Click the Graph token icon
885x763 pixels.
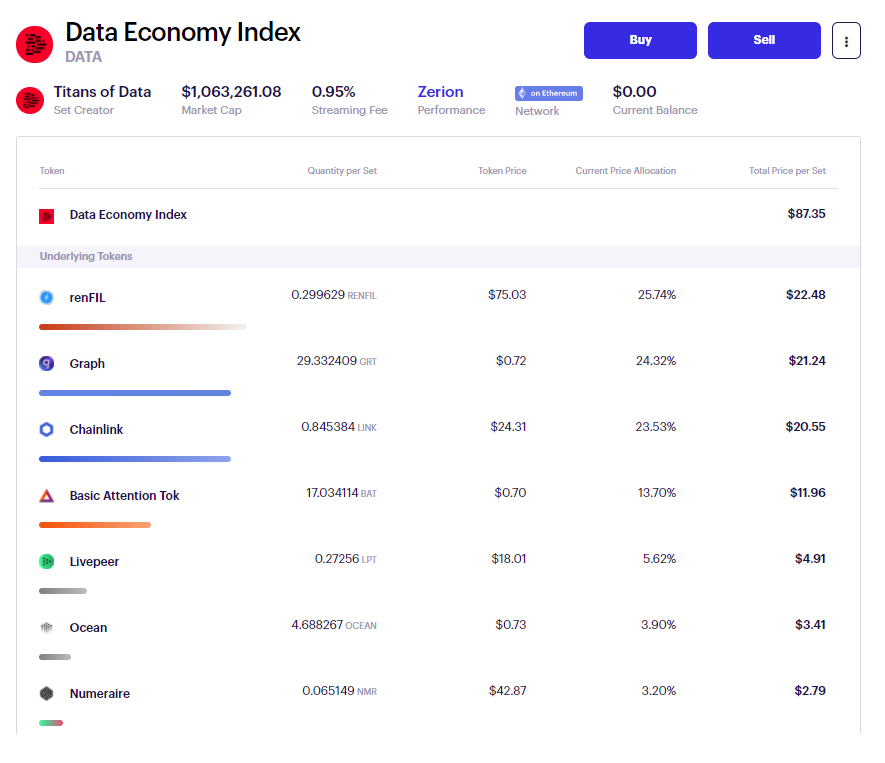point(46,364)
